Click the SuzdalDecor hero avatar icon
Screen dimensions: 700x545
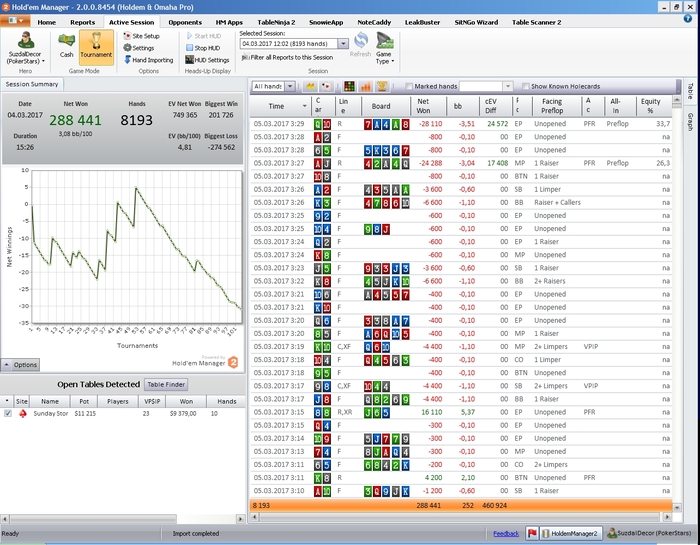pyautogui.click(x=25, y=40)
